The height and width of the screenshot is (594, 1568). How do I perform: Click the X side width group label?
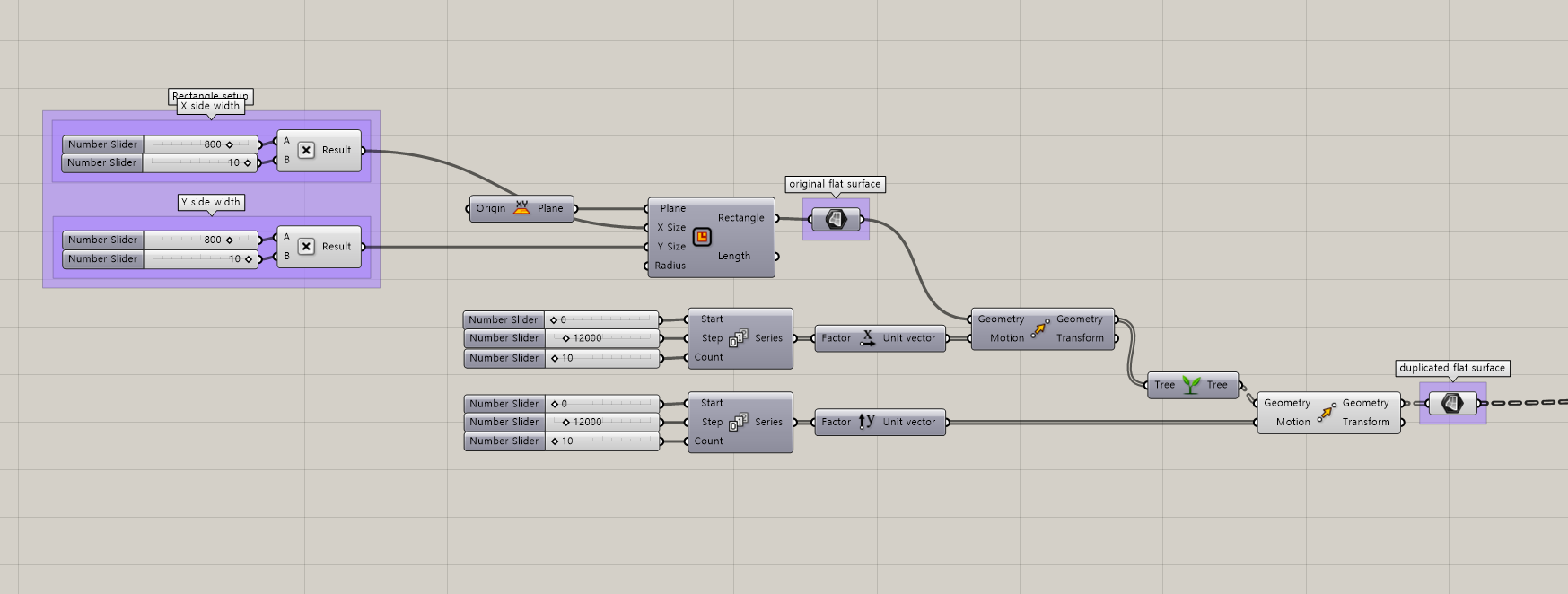pyautogui.click(x=210, y=106)
